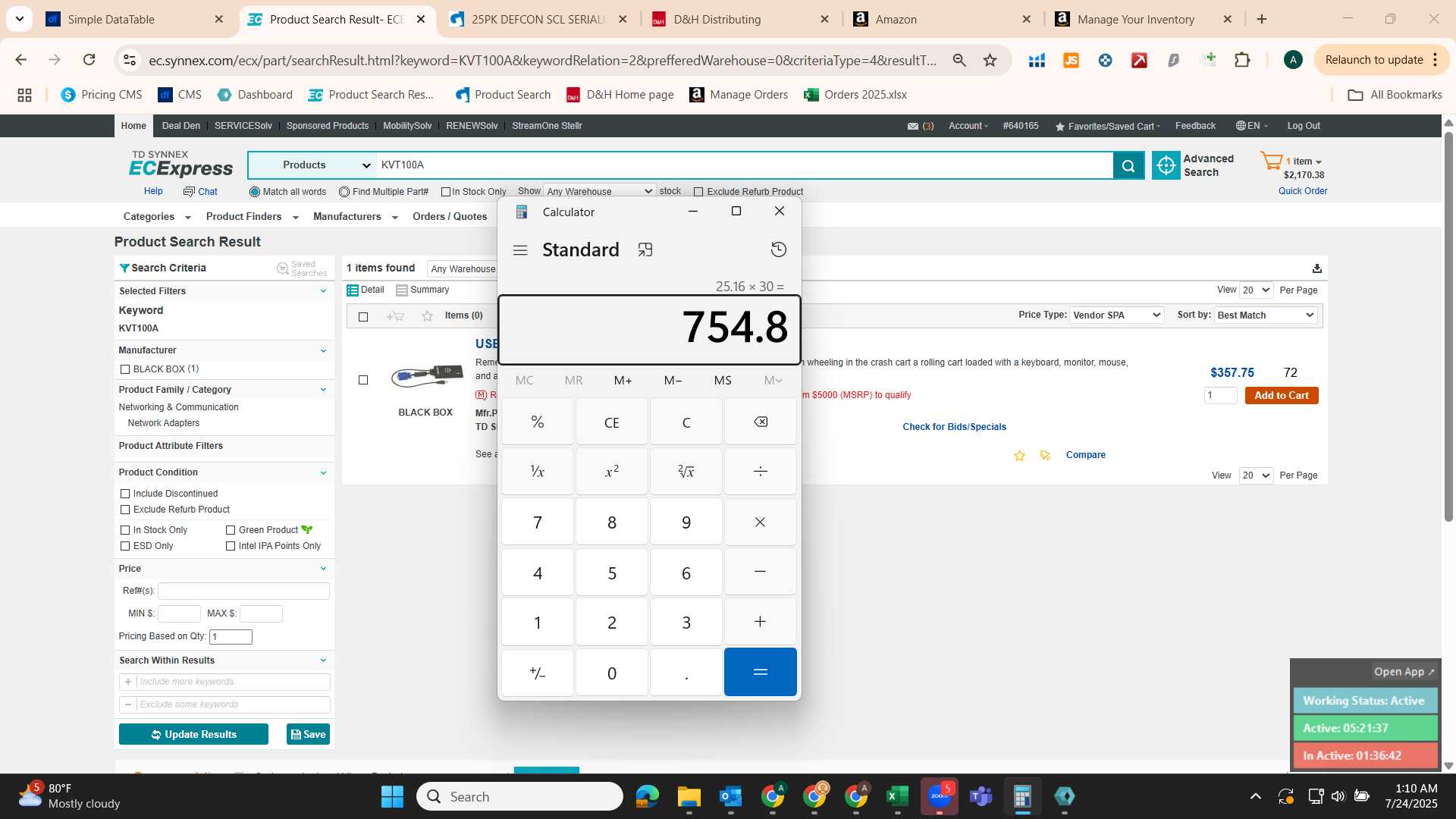Switch to the Summary view tab
Image resolution: width=1456 pixels, height=819 pixels.
[422, 290]
